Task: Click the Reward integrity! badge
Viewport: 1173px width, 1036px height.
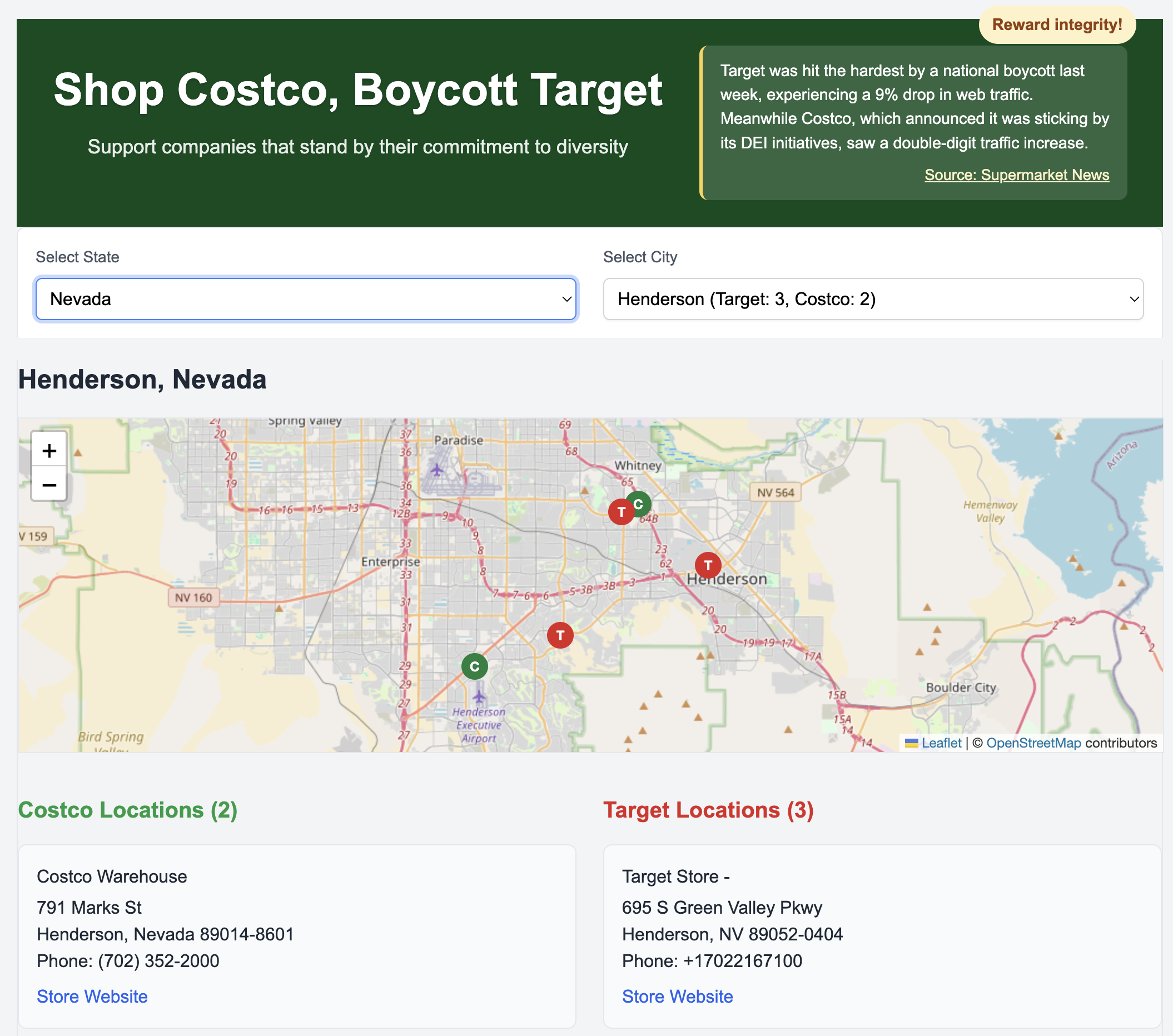Action: point(1057,24)
